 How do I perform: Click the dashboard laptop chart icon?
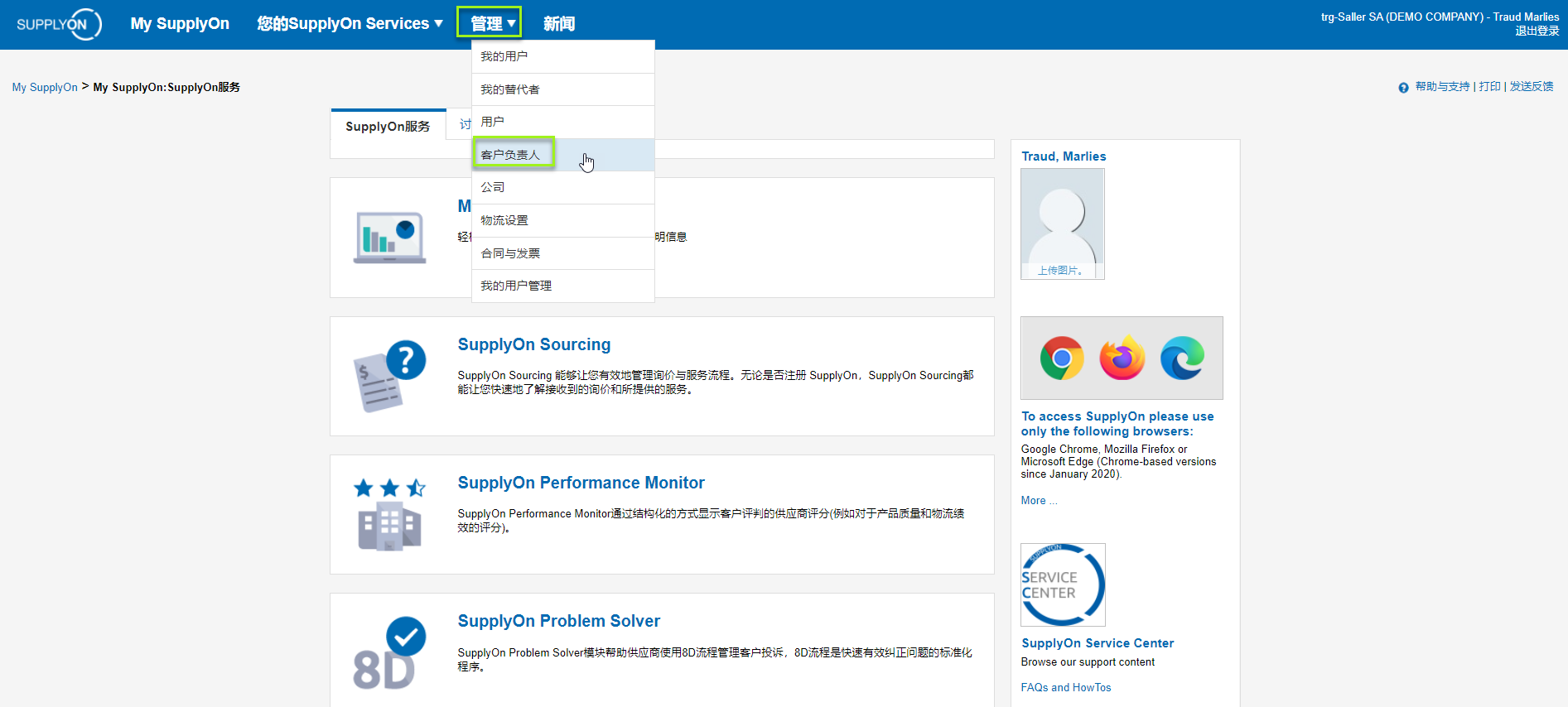coord(389,238)
